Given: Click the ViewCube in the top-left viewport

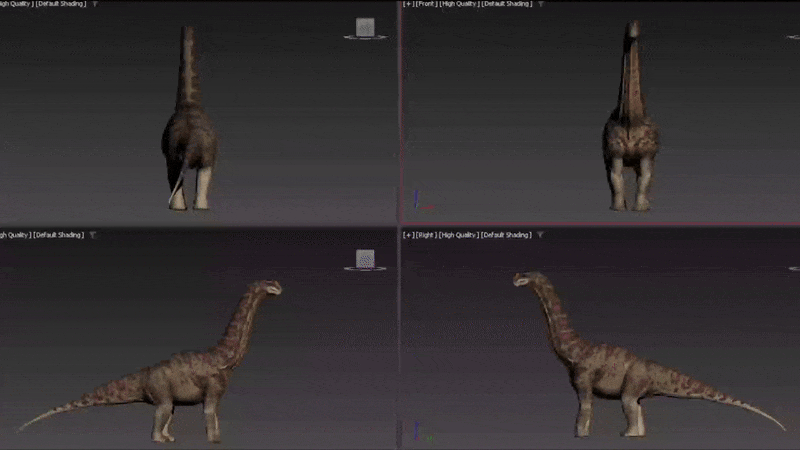Looking at the screenshot, I should coord(364,27).
